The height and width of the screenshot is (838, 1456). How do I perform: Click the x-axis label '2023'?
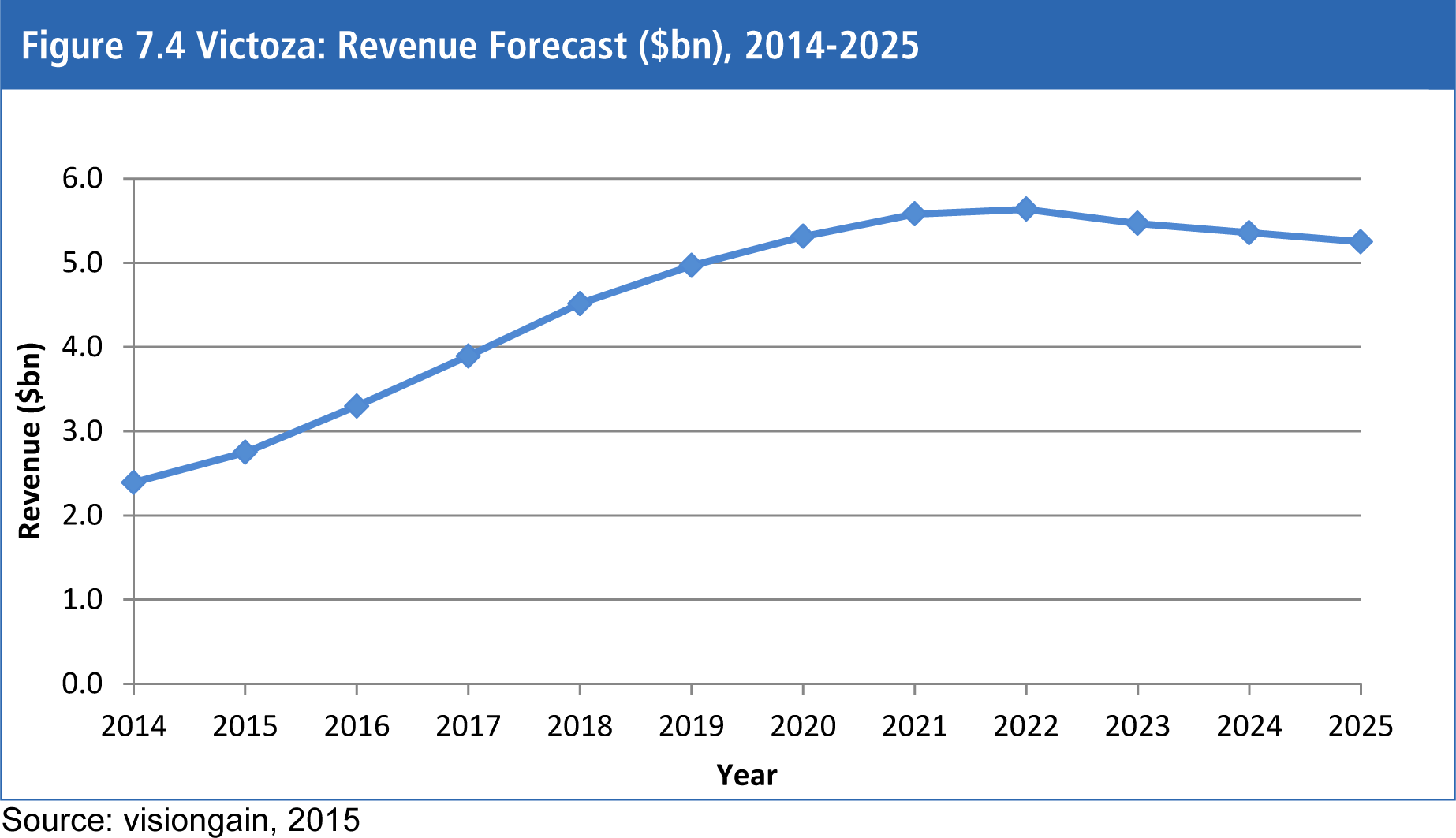[x=1137, y=726]
